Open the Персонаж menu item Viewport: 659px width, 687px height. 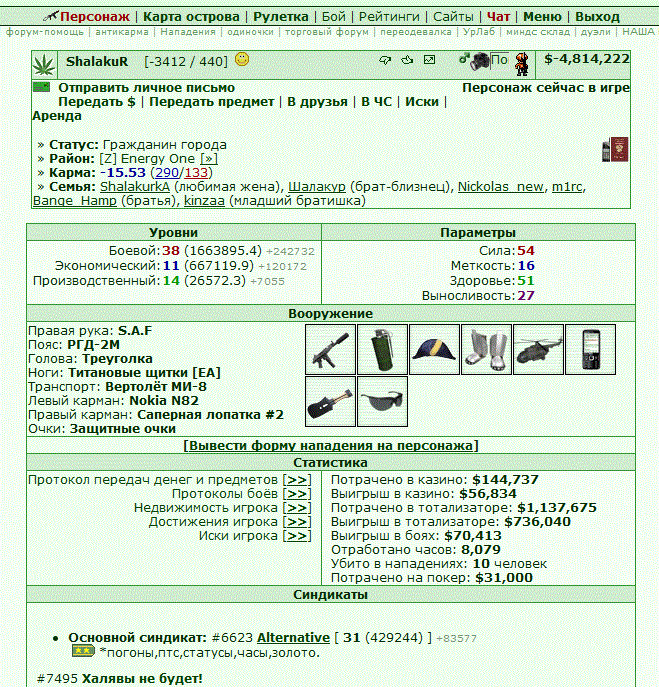click(95, 17)
